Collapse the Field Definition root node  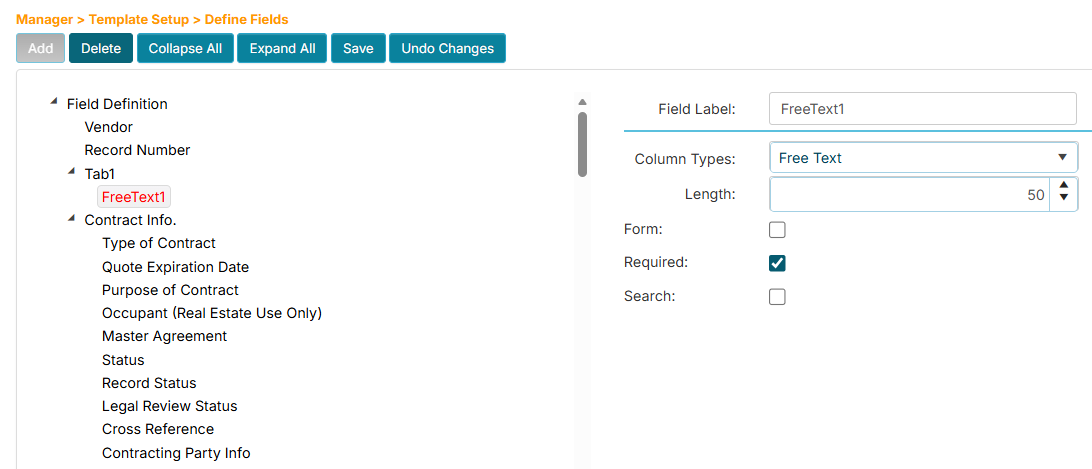click(53, 101)
